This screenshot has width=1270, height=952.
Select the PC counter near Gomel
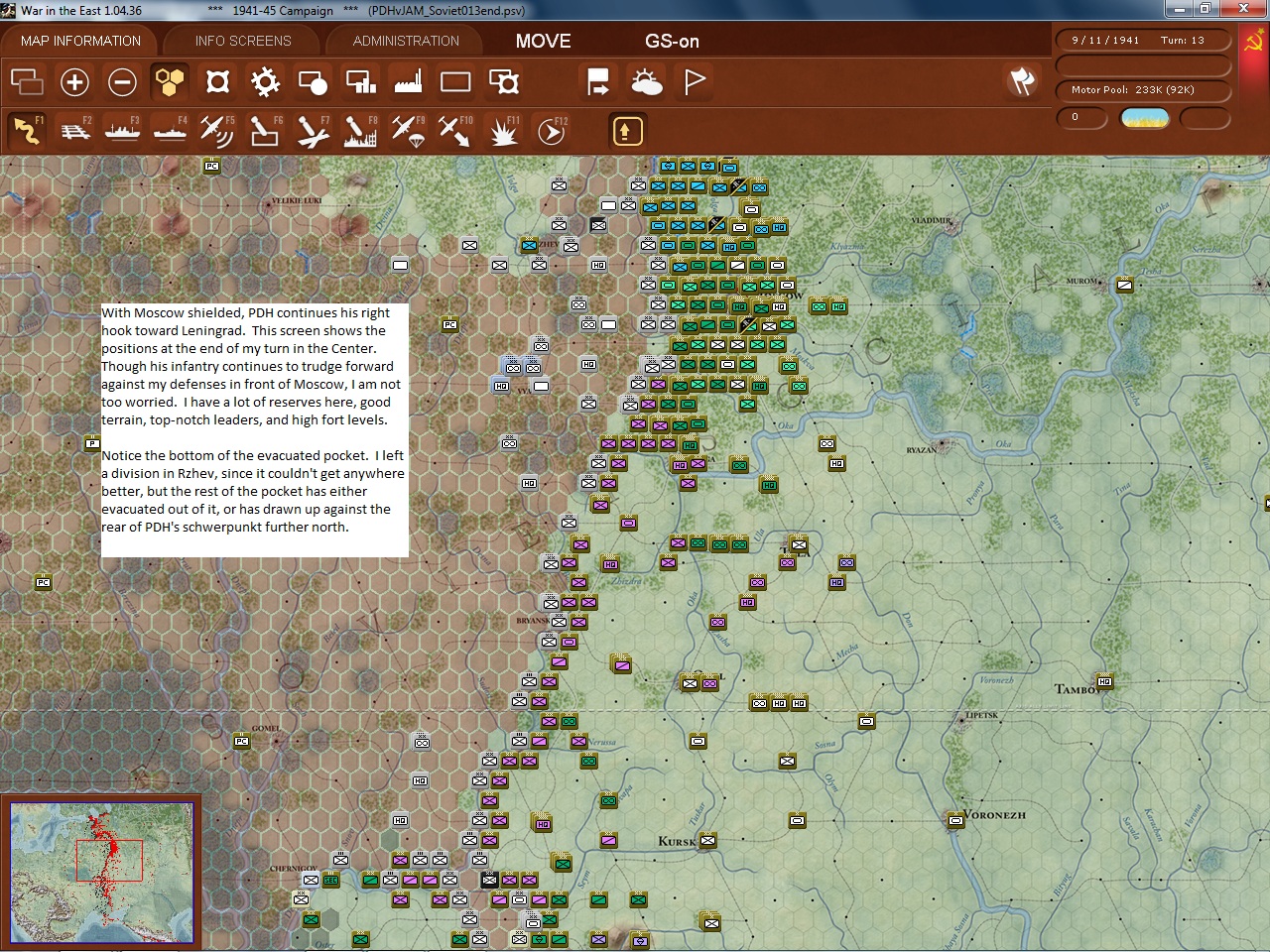click(241, 741)
